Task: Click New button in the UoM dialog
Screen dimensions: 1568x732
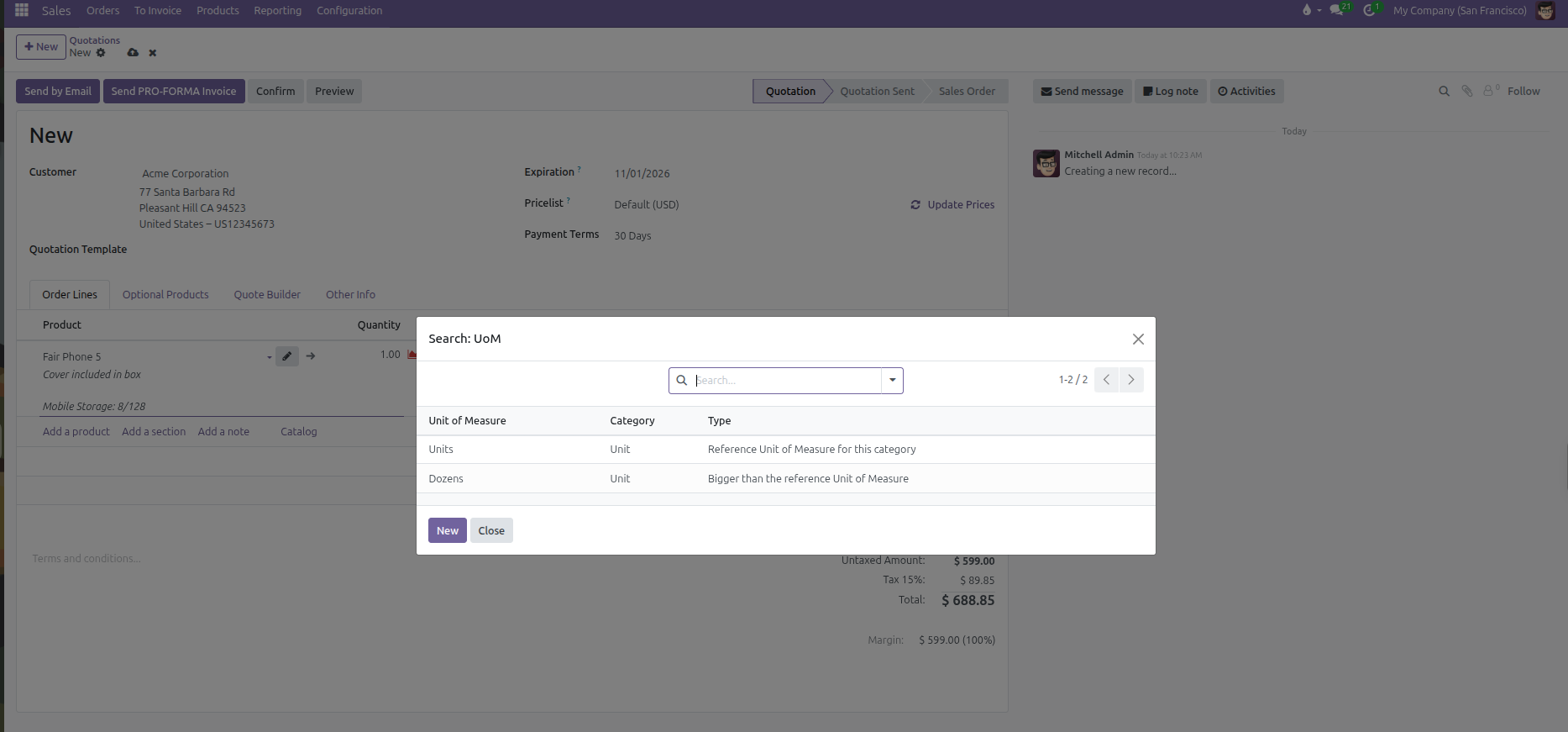Action: pyautogui.click(x=448, y=530)
